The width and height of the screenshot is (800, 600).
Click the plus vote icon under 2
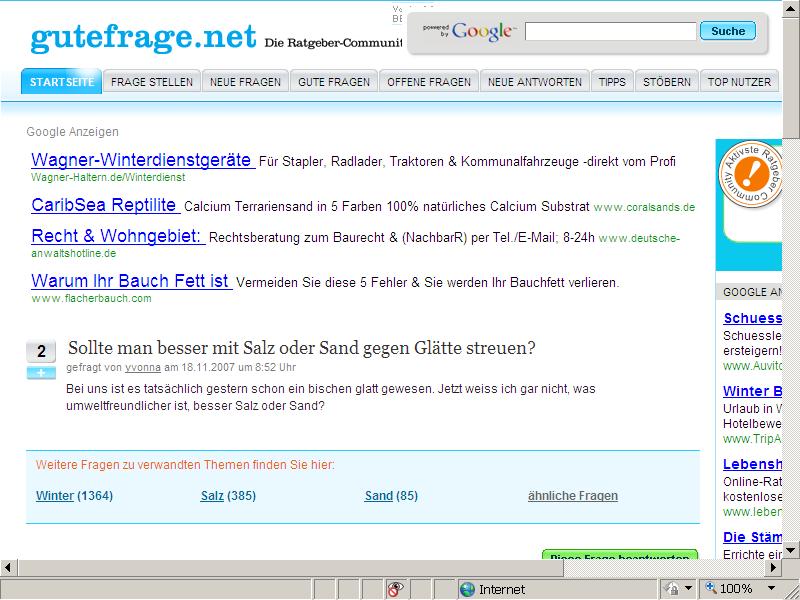41,373
